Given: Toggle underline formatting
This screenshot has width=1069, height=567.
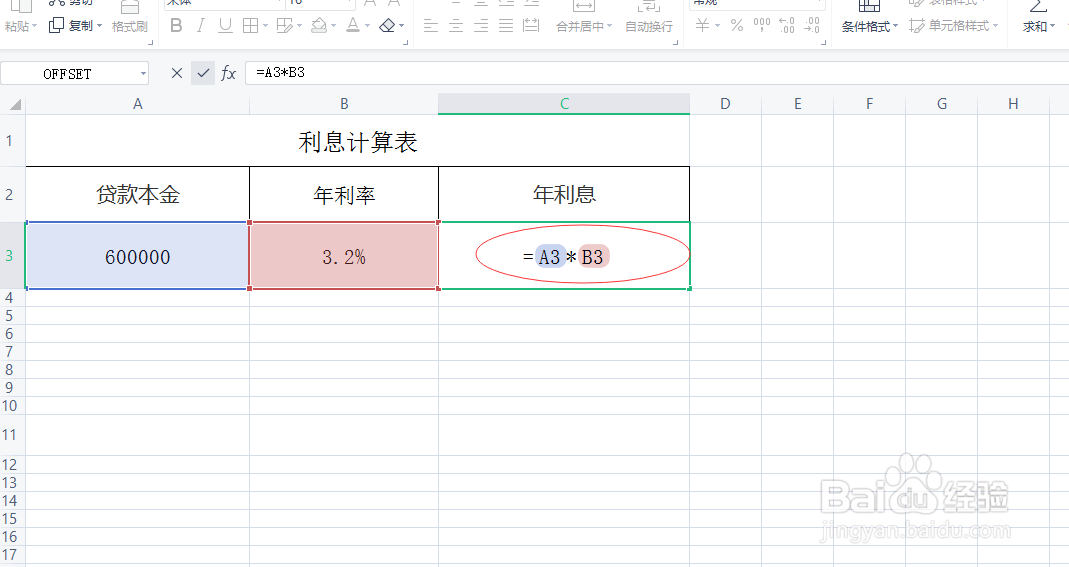Looking at the screenshot, I should pyautogui.click(x=225, y=26).
